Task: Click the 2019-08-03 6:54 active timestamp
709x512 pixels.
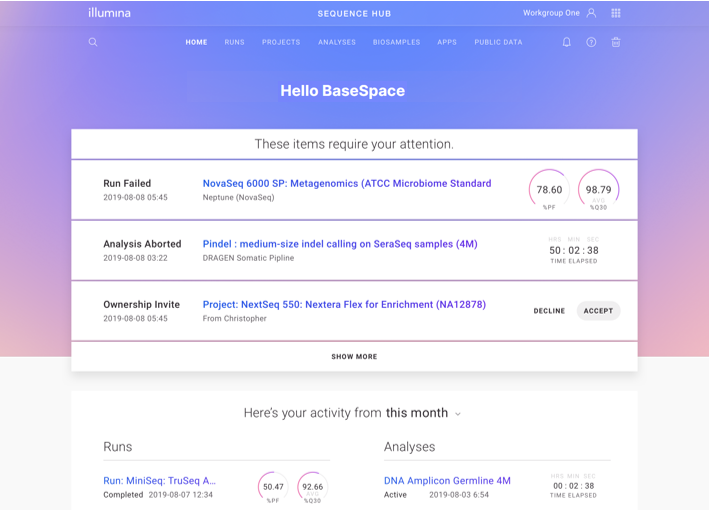Action: pos(459,494)
